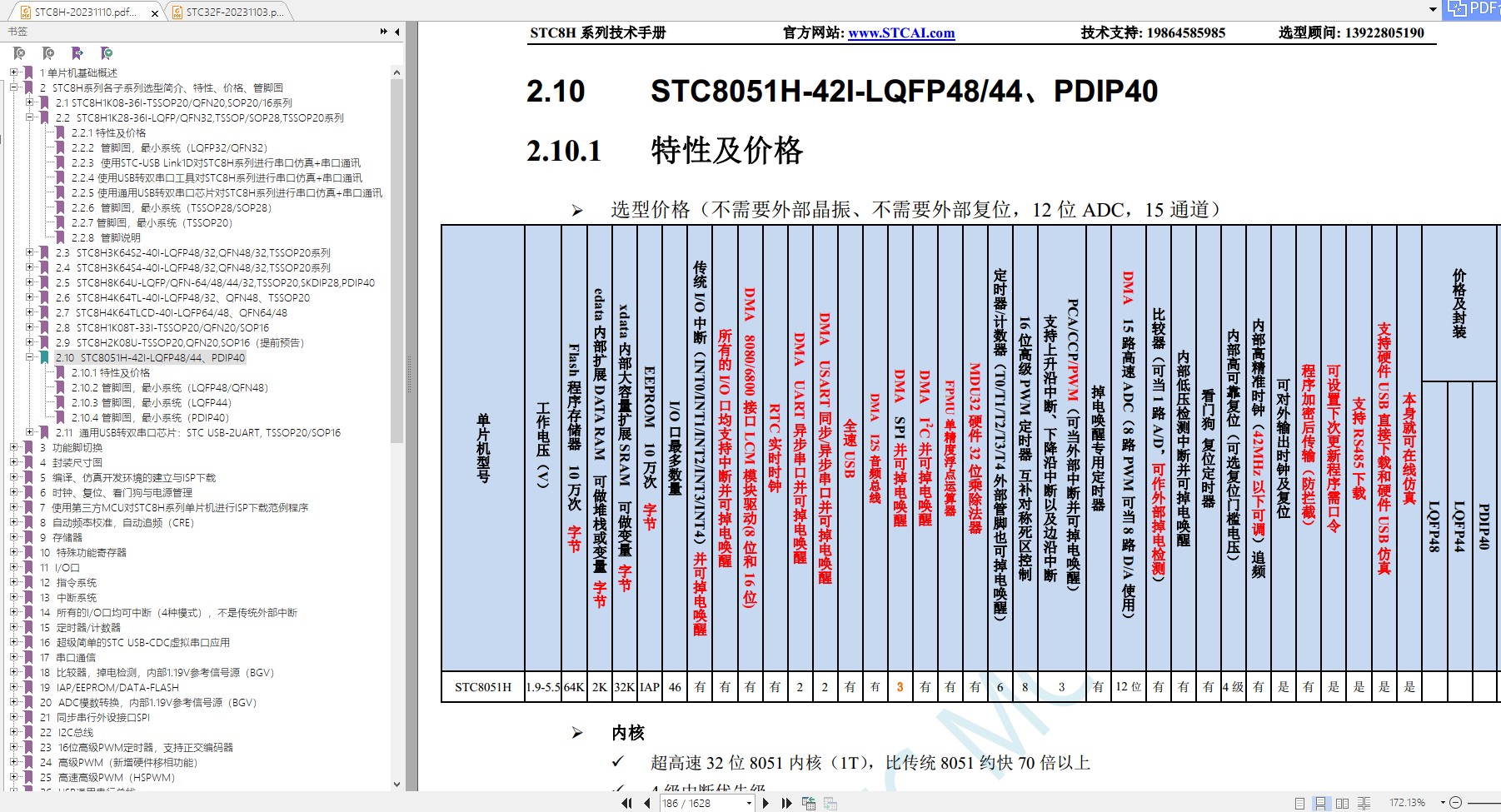
Task: Click the next view icon in navigation bar
Action: tap(830, 803)
